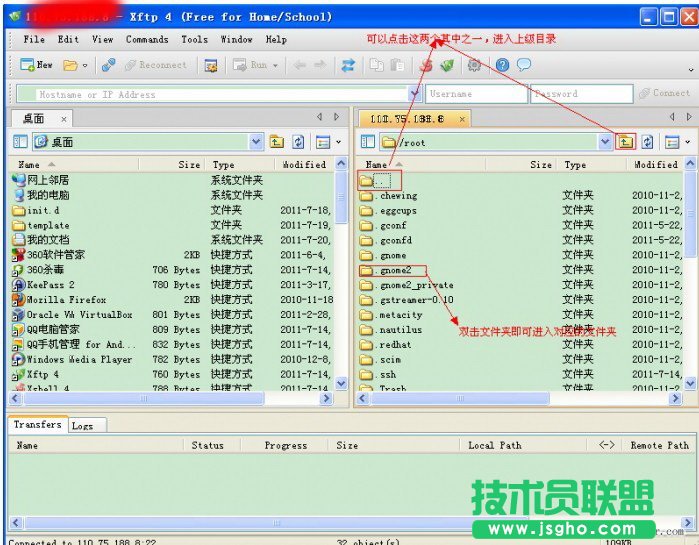Click the local pane vertical scrollbar down arrow
Image resolution: width=699 pixels, height=545 pixels.
(x=341, y=383)
